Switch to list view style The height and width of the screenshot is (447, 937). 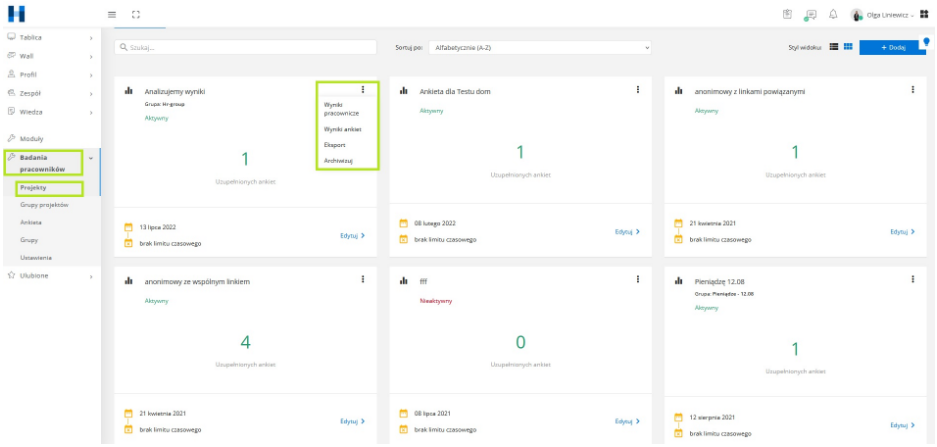point(833,47)
